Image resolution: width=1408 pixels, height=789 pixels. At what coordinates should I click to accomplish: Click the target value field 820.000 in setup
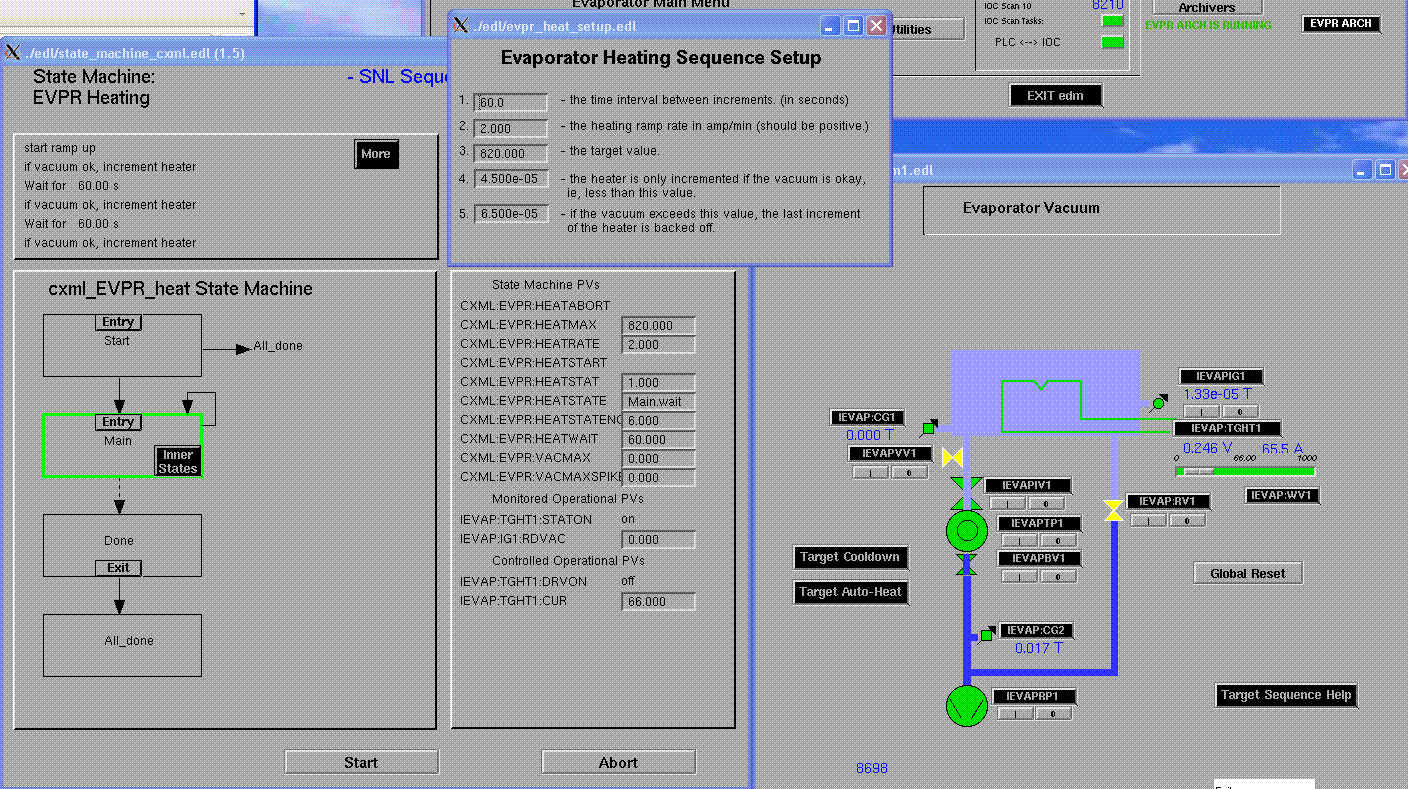[x=511, y=153]
